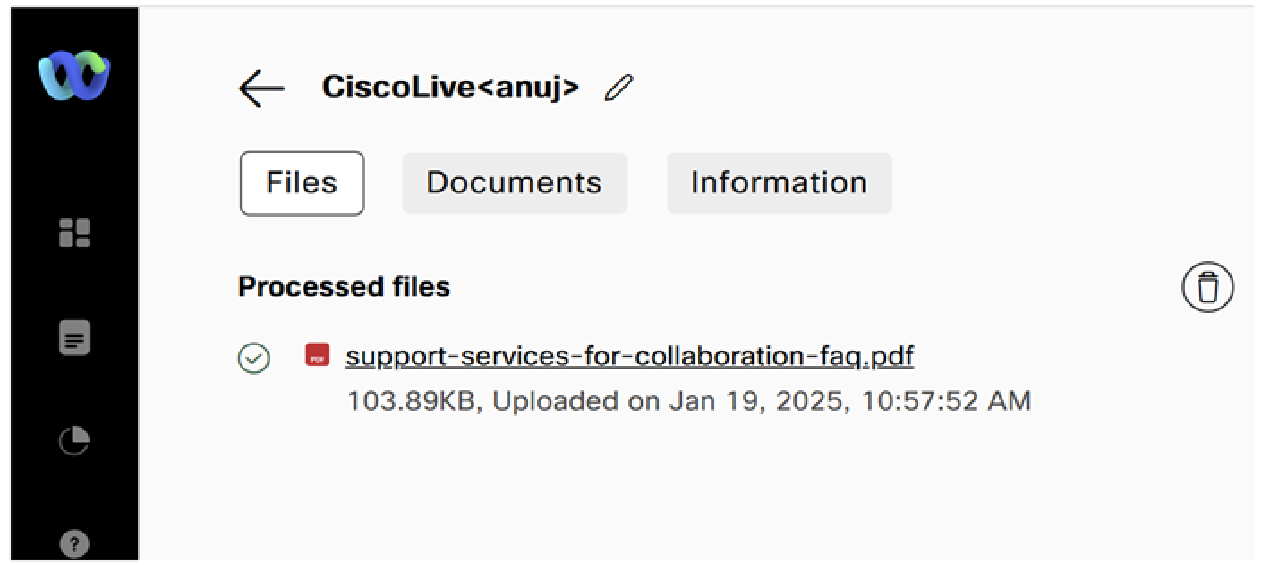Click the Processed files heading
1269x565 pixels.
(x=344, y=288)
